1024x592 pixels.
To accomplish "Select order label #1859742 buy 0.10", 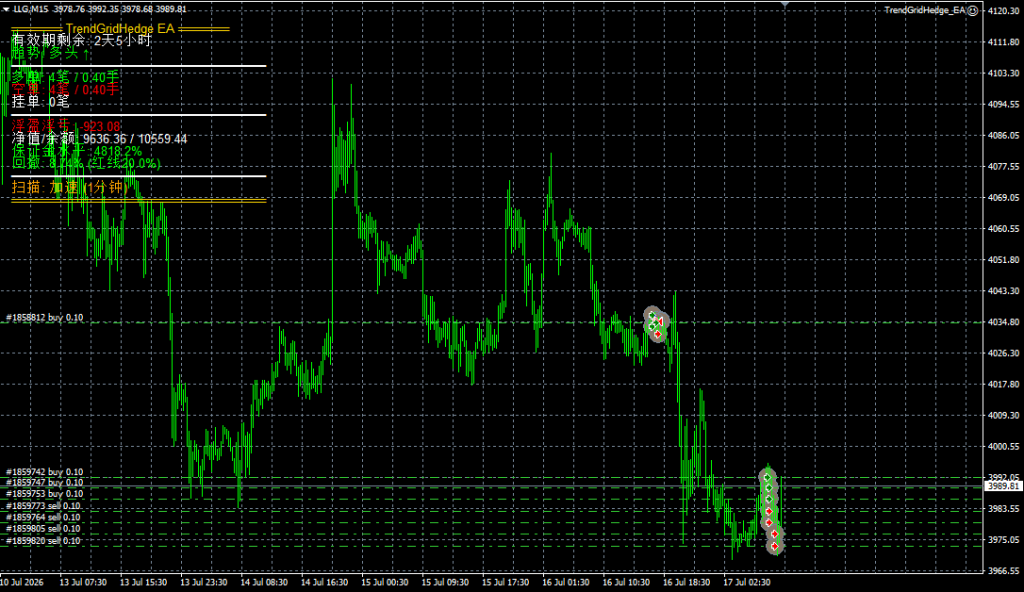I will pos(44,472).
